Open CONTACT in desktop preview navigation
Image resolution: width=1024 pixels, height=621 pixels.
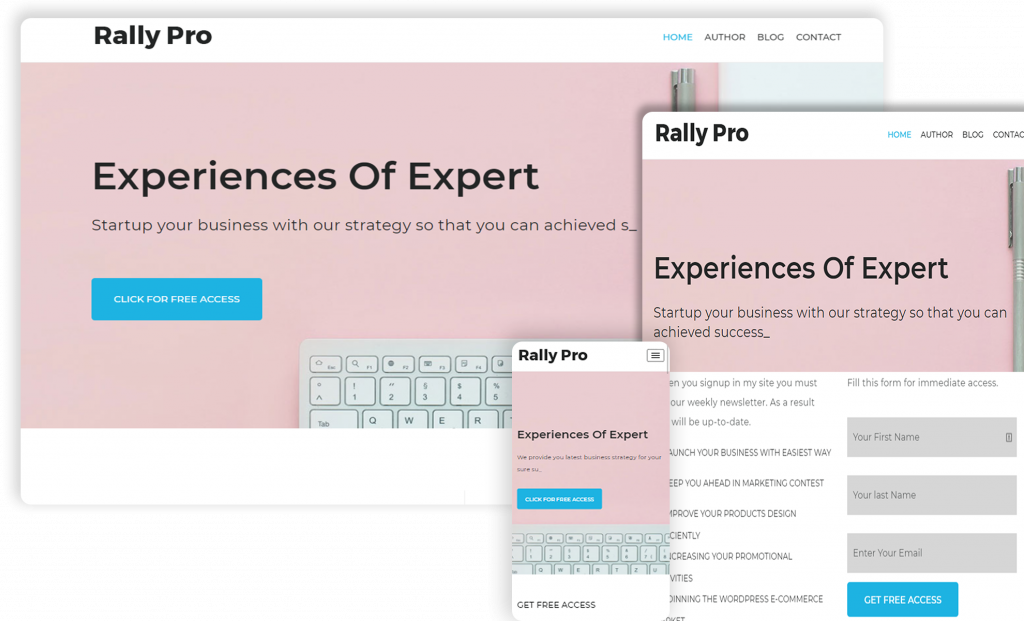click(818, 37)
